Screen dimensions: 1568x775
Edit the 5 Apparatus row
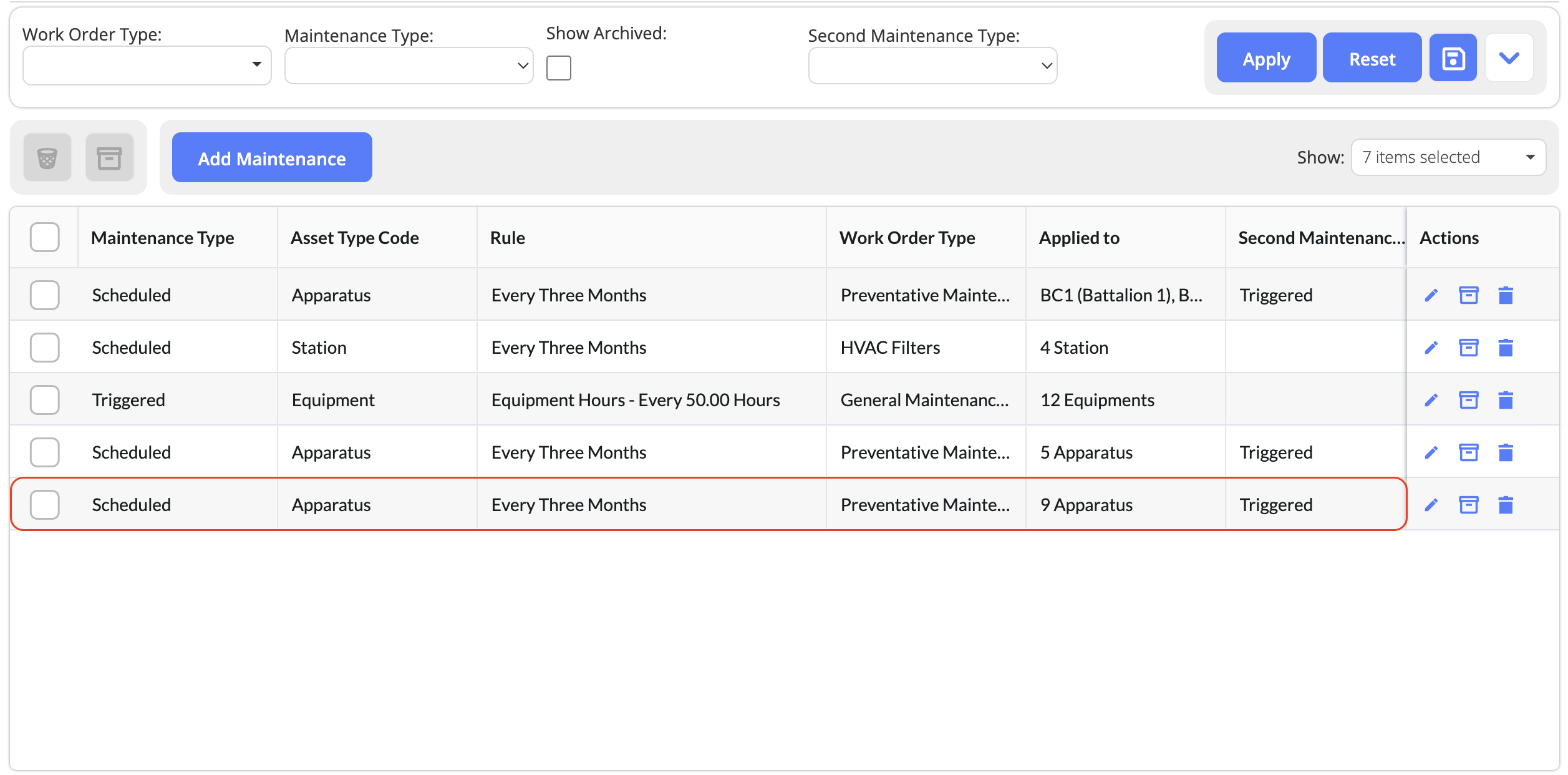coord(1431,452)
